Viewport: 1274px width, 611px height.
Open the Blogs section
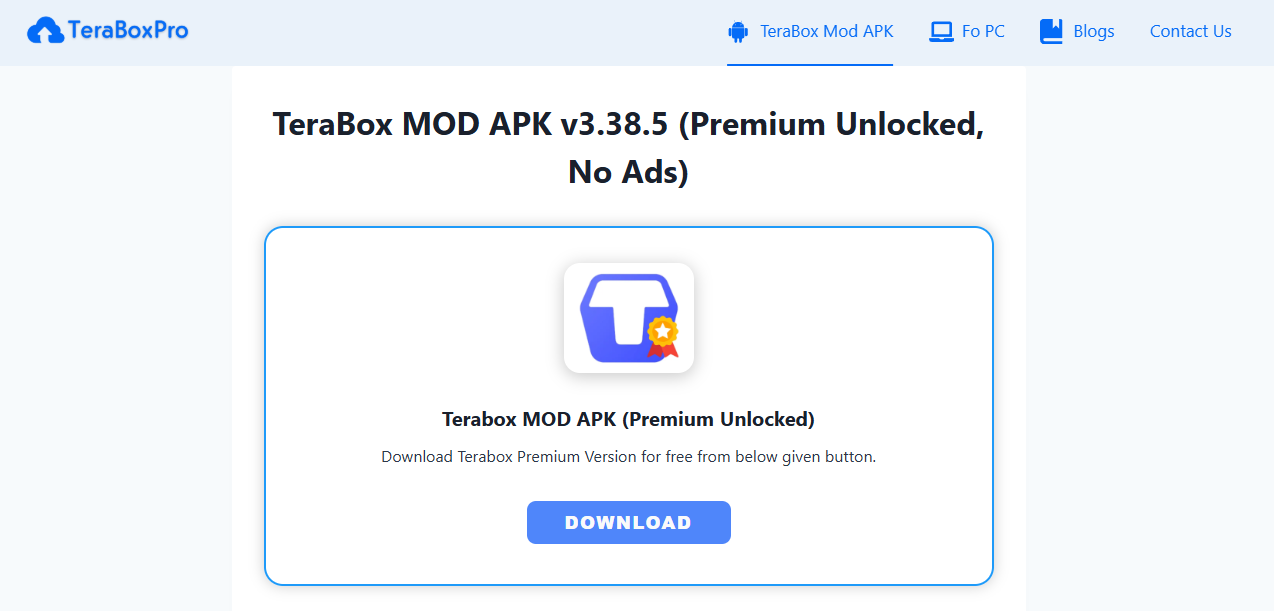click(1093, 32)
